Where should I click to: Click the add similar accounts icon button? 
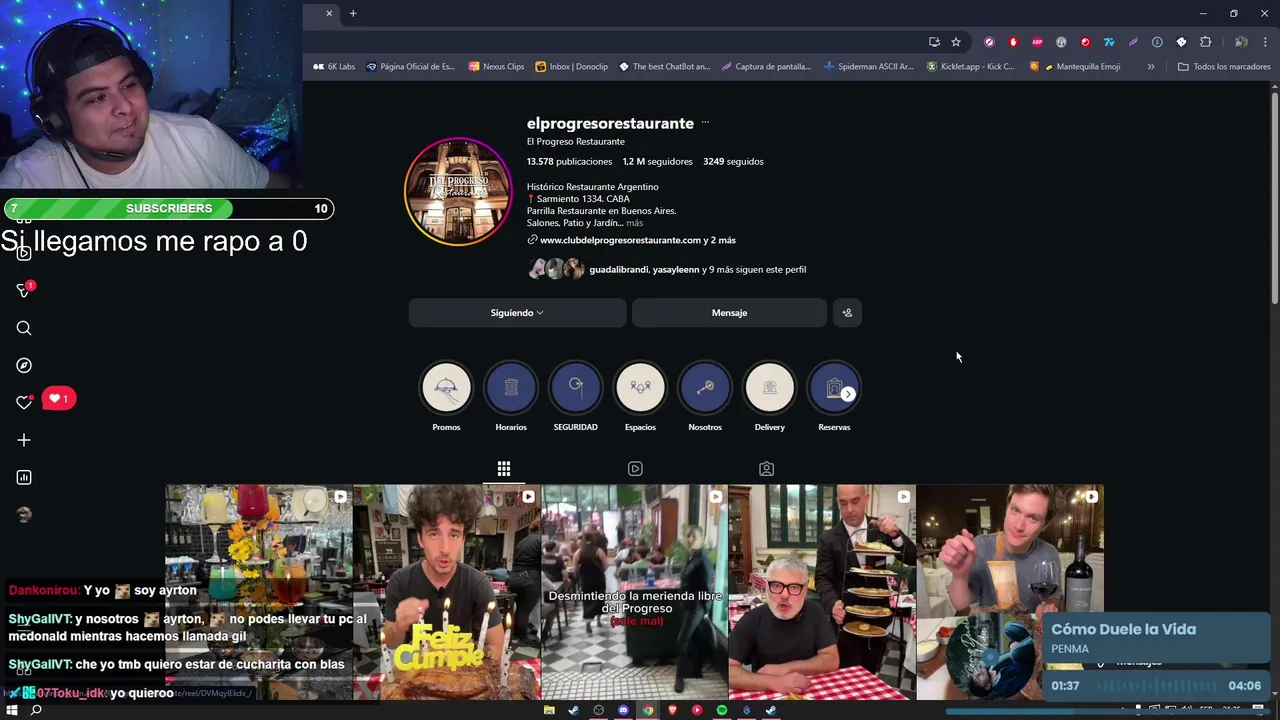pos(847,313)
